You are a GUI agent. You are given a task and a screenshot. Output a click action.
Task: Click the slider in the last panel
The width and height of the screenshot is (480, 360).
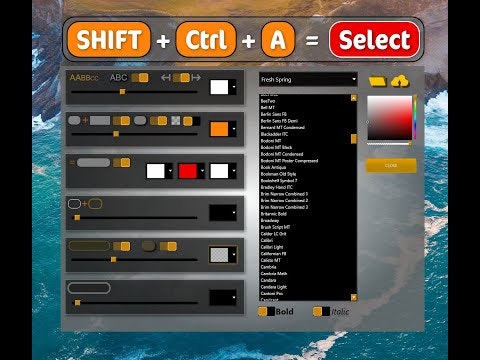[134, 303]
